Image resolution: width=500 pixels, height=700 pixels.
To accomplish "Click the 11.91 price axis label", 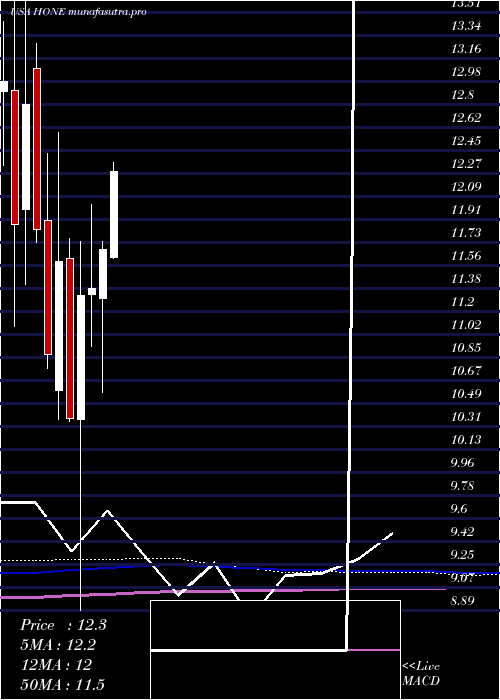I will 466,209.
